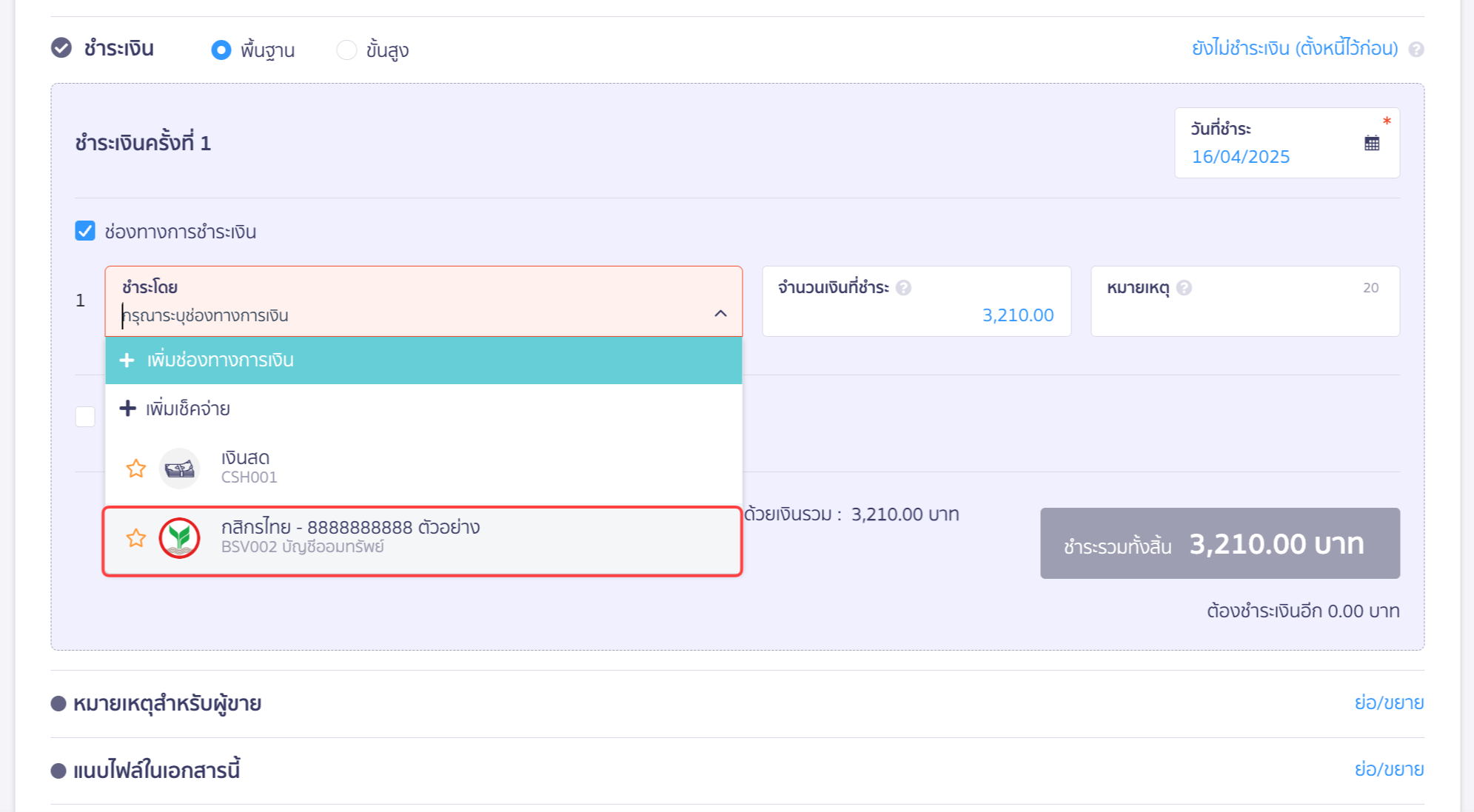Choose เพิ่มเช็คจ่าย from the dropdown

423,409
